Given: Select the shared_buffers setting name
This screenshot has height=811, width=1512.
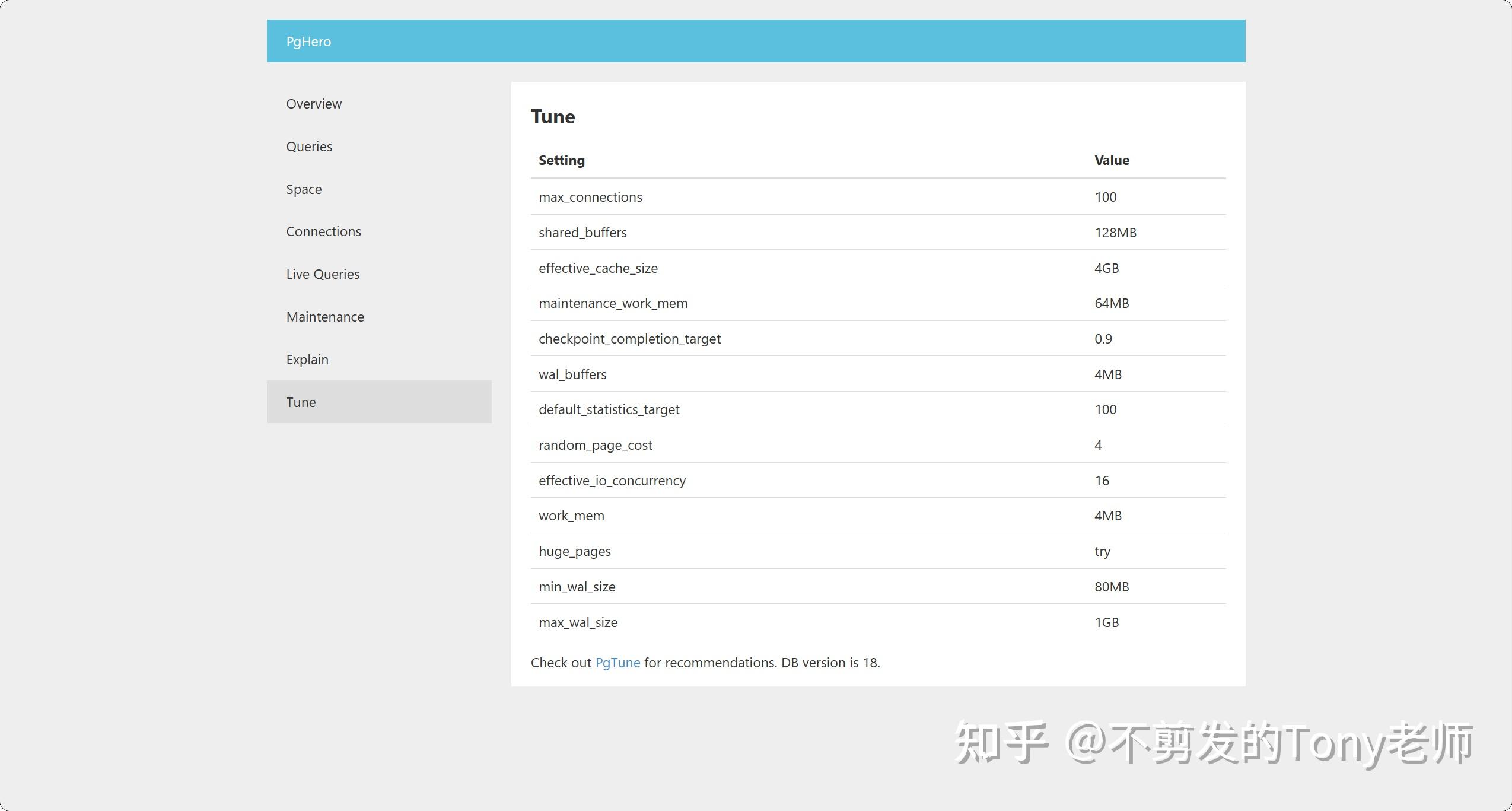Looking at the screenshot, I should (x=582, y=233).
